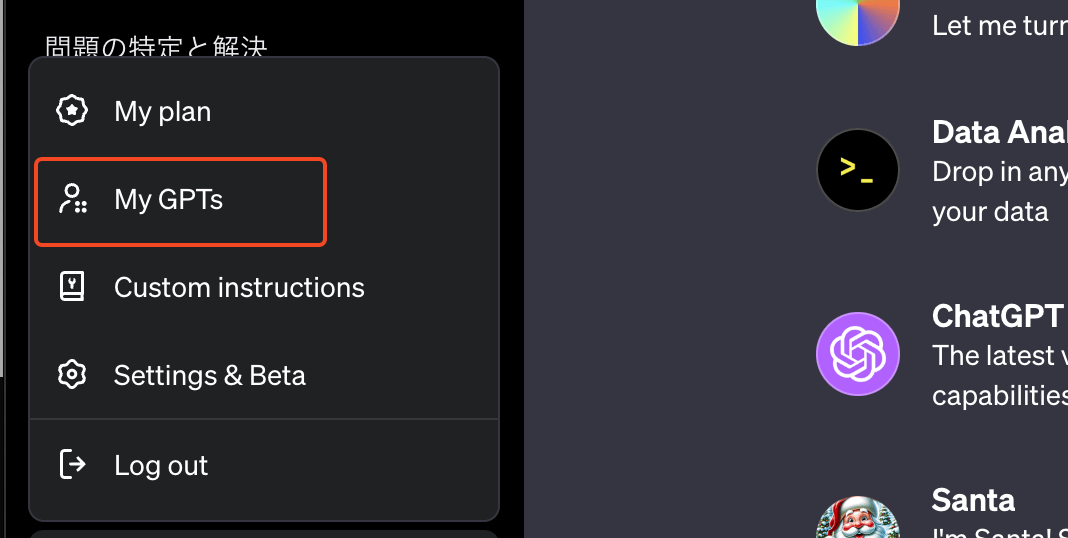This screenshot has height=538, width=1068.
Task: Open the Data Analysis GPT title
Action: coord(999,132)
